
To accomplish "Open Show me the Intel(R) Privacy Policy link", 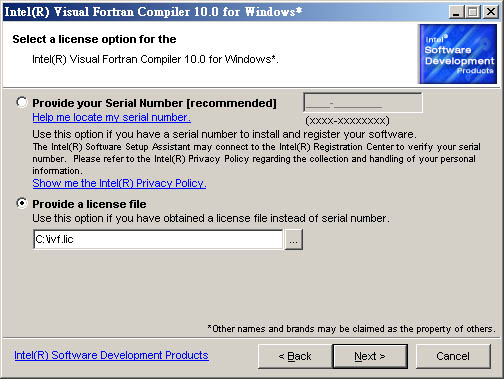I will (119, 183).
